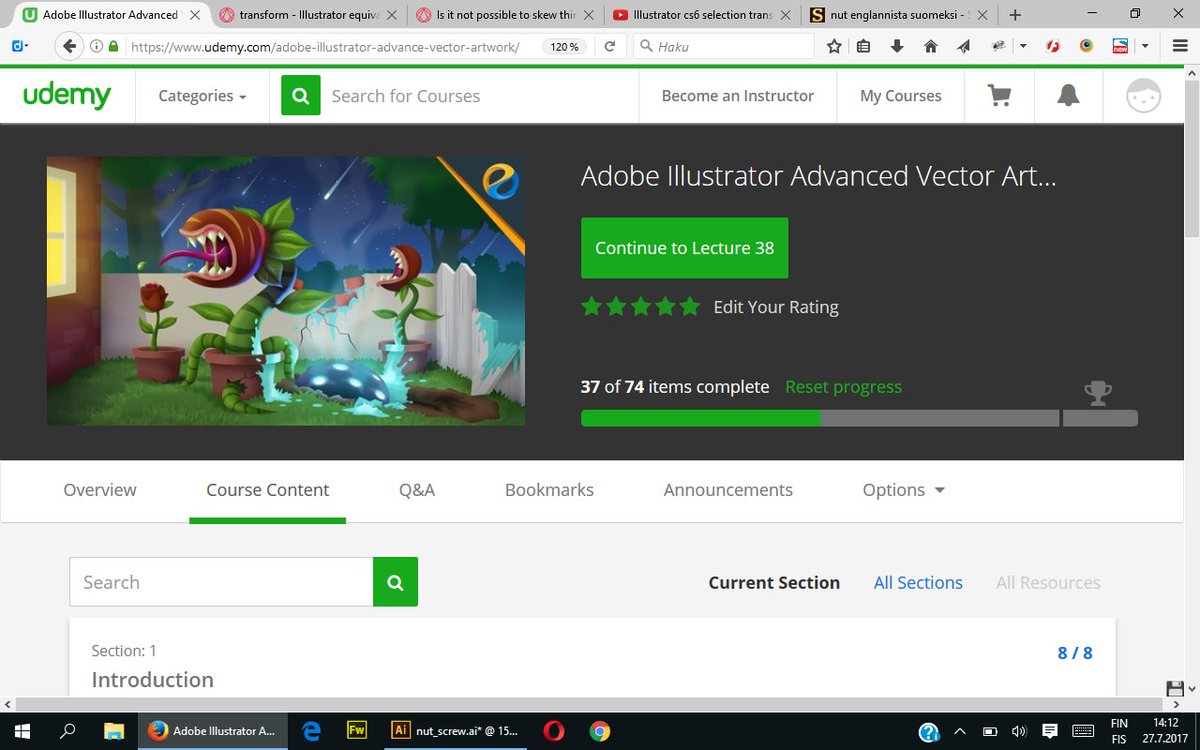Open the shopping cart icon
The width and height of the screenshot is (1200, 750).
[x=999, y=96]
